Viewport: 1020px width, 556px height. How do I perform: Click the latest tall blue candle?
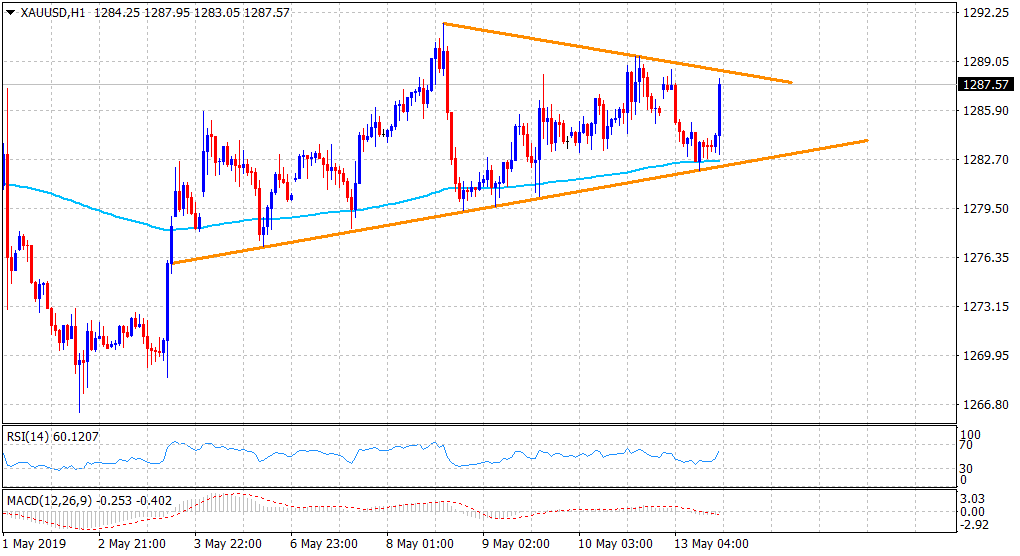coord(719,110)
